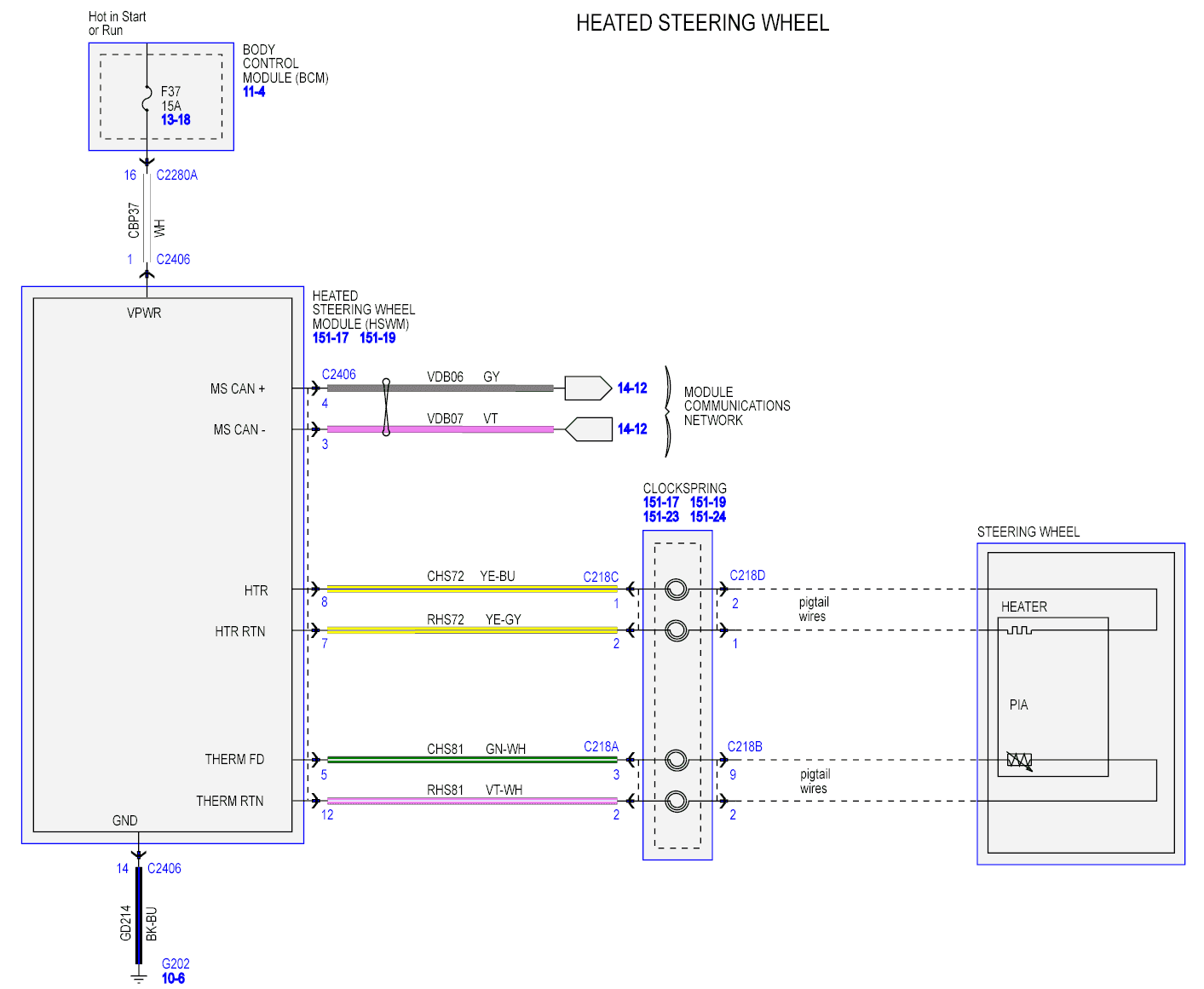Select the thermistor symbol in the steering wheel
This screenshot has height=989, width=1204.
click(x=1020, y=761)
